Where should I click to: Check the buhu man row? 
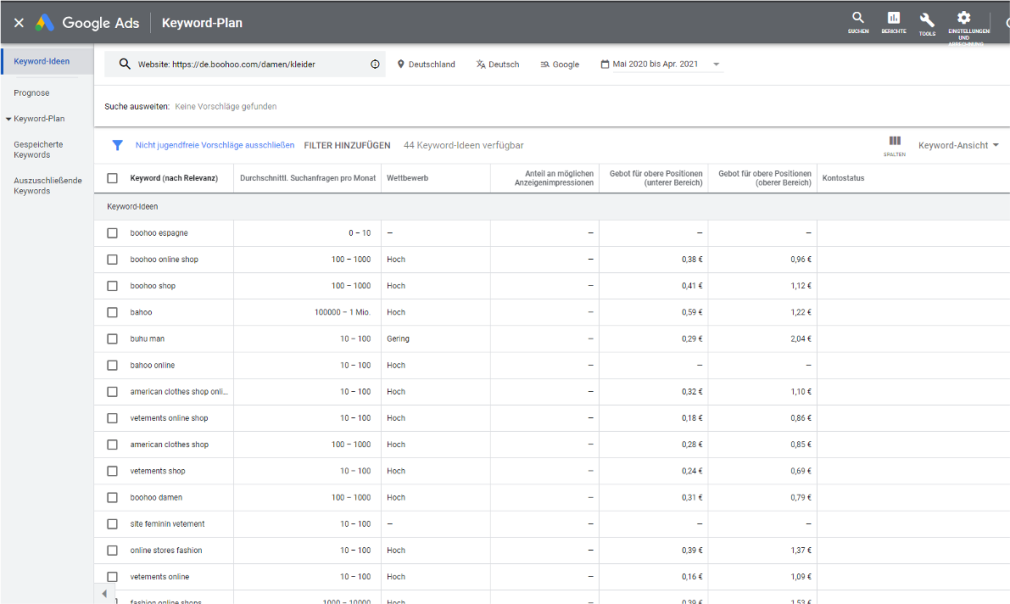(x=112, y=339)
